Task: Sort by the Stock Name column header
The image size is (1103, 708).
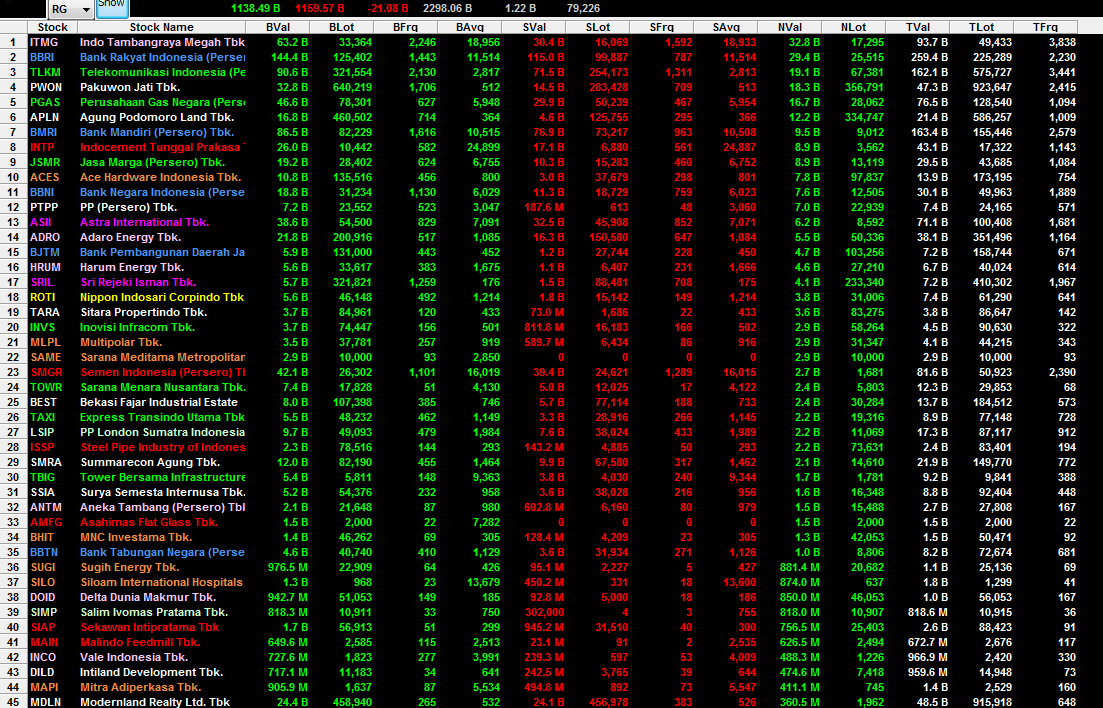Action: click(x=161, y=27)
